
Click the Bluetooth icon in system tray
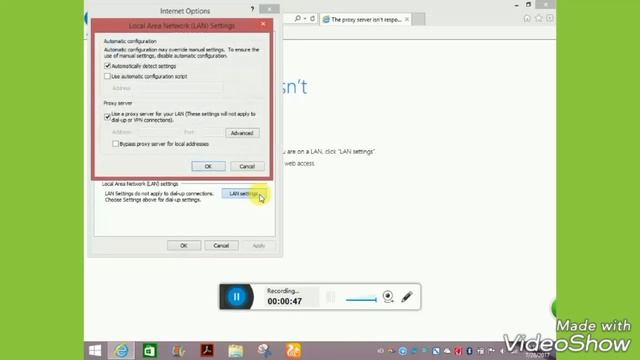(x=469, y=351)
